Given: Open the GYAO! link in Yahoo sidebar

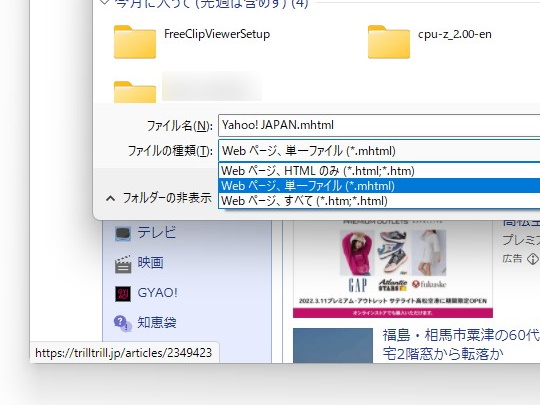Looking at the screenshot, I should coord(157,293).
